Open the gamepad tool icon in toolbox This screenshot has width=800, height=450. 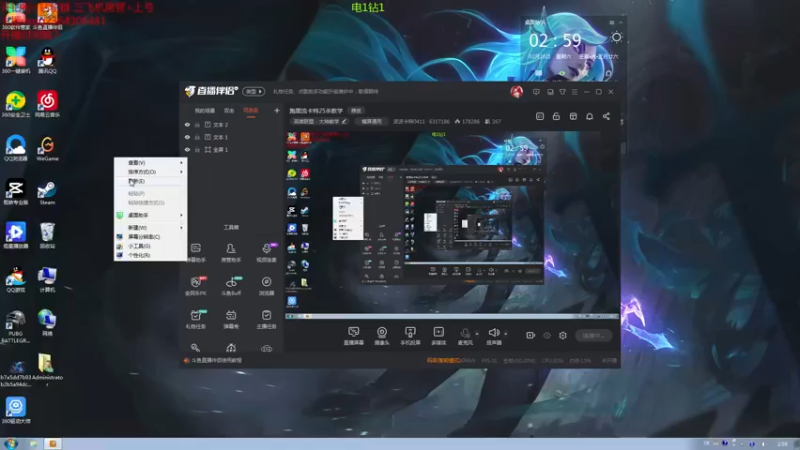click(266, 348)
